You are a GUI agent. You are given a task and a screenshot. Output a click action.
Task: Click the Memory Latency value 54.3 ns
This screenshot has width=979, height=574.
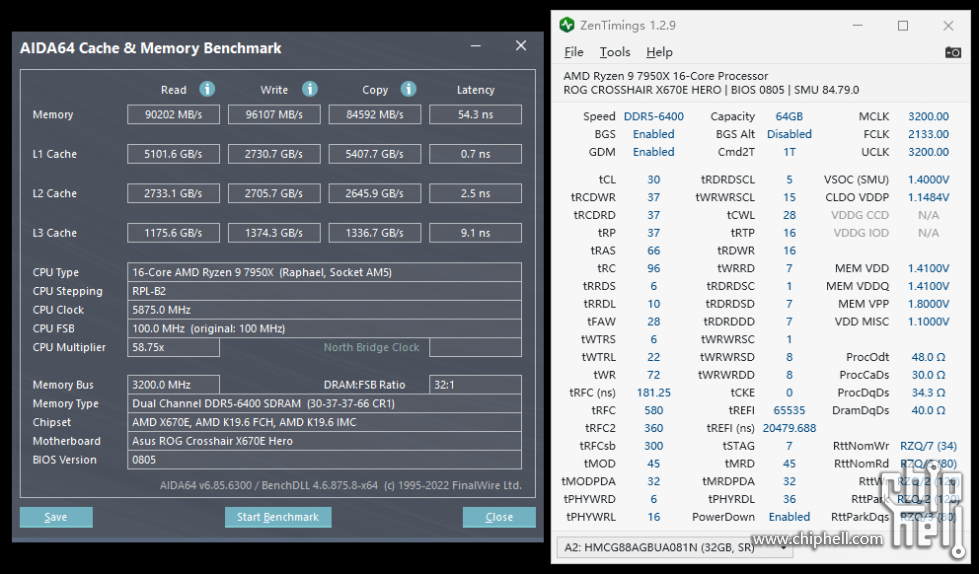click(476, 114)
